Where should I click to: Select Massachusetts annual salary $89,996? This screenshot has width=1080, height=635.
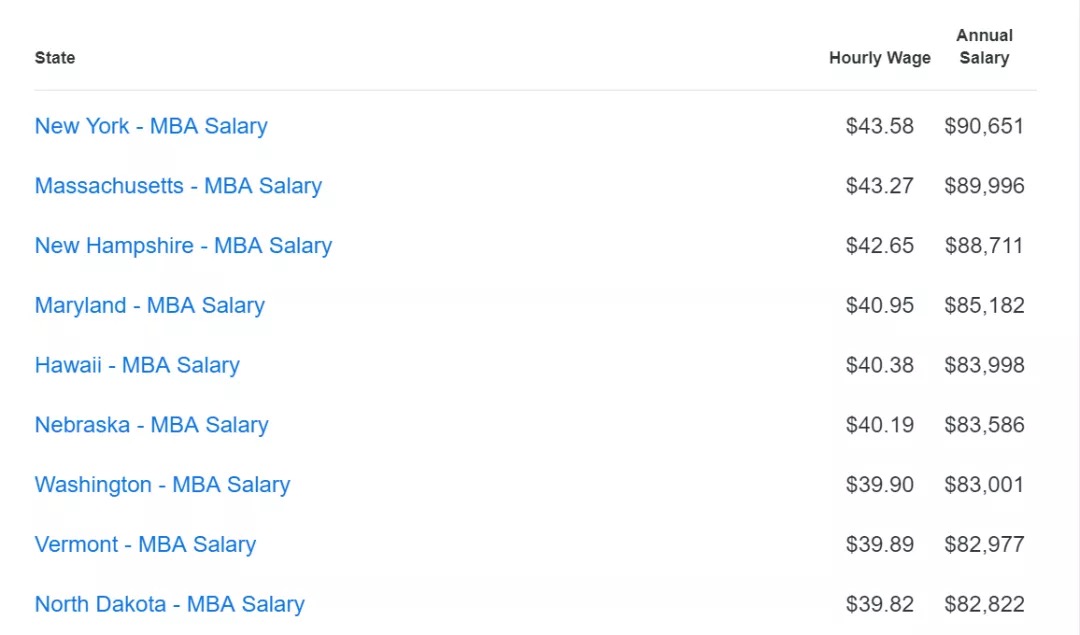point(984,186)
